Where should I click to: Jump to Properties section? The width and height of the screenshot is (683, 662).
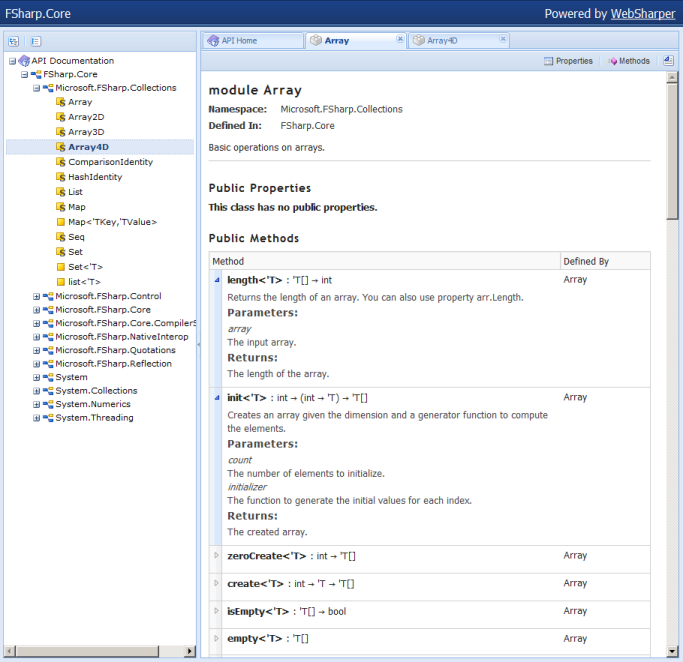(x=568, y=61)
